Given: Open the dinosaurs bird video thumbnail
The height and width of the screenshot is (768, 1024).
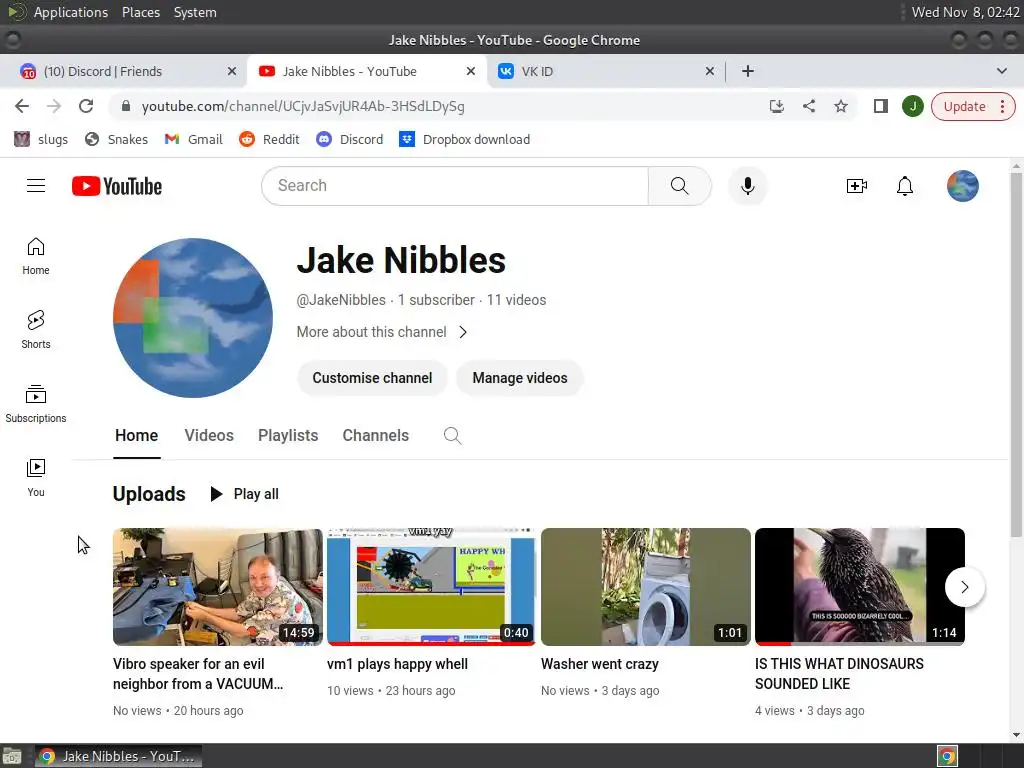Looking at the screenshot, I should coord(859,586).
